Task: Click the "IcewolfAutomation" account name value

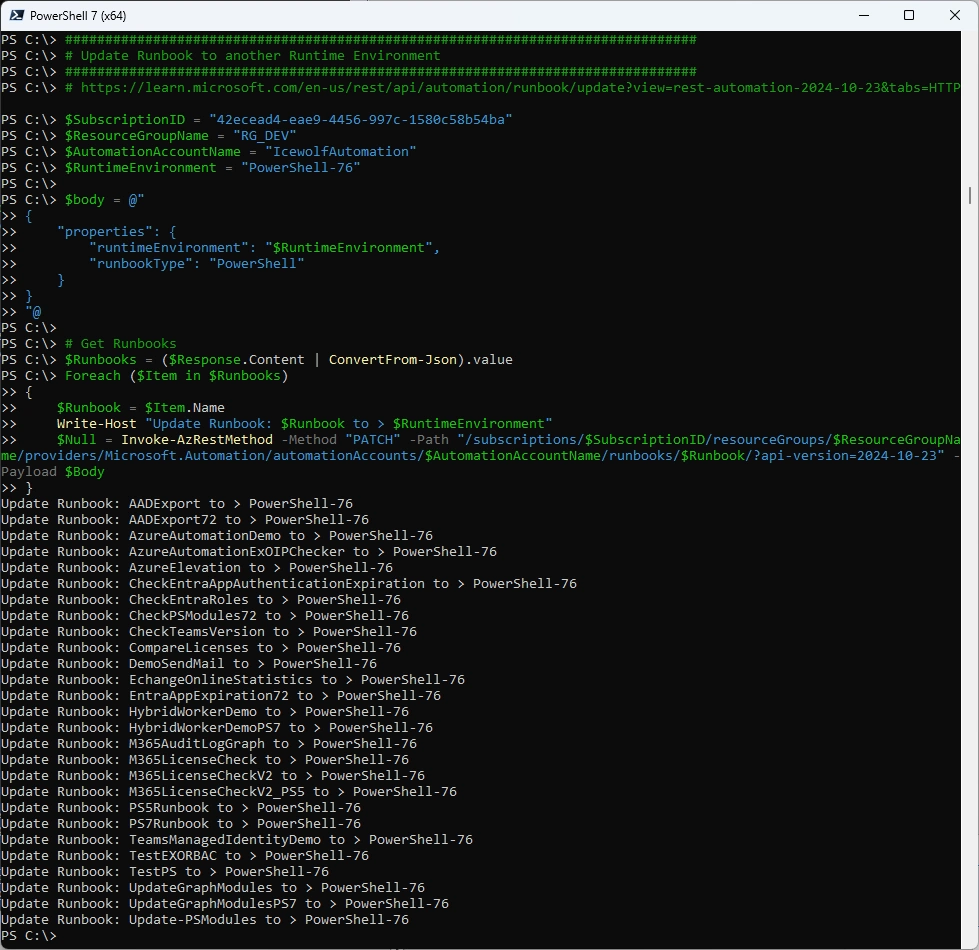Action: coord(340,152)
